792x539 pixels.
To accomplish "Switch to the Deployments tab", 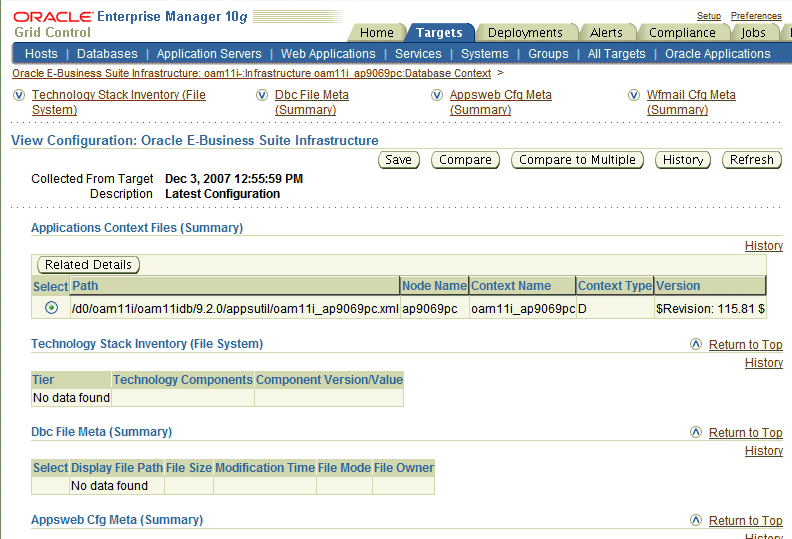I will tap(525, 33).
